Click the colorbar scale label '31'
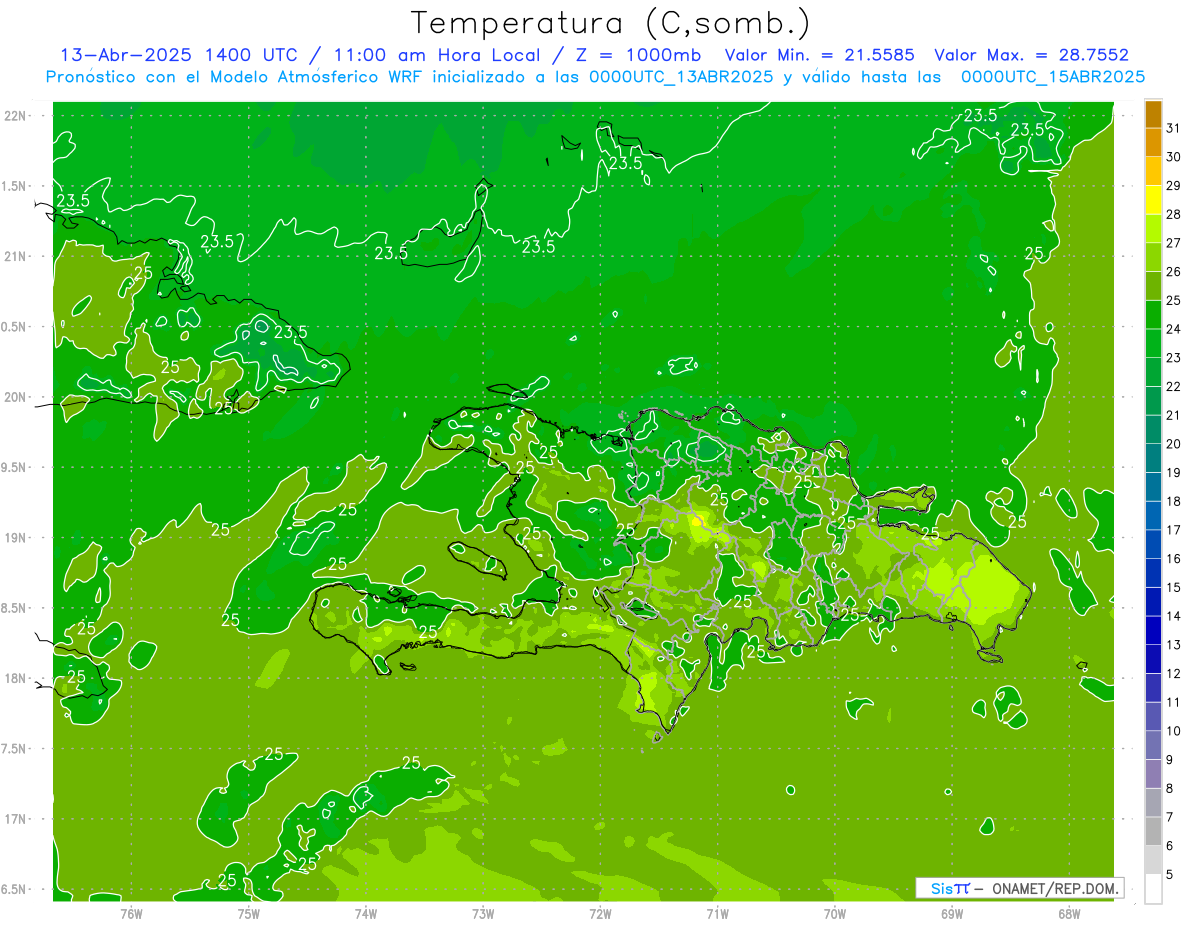Screen dimensions: 1200x927 1174,128
